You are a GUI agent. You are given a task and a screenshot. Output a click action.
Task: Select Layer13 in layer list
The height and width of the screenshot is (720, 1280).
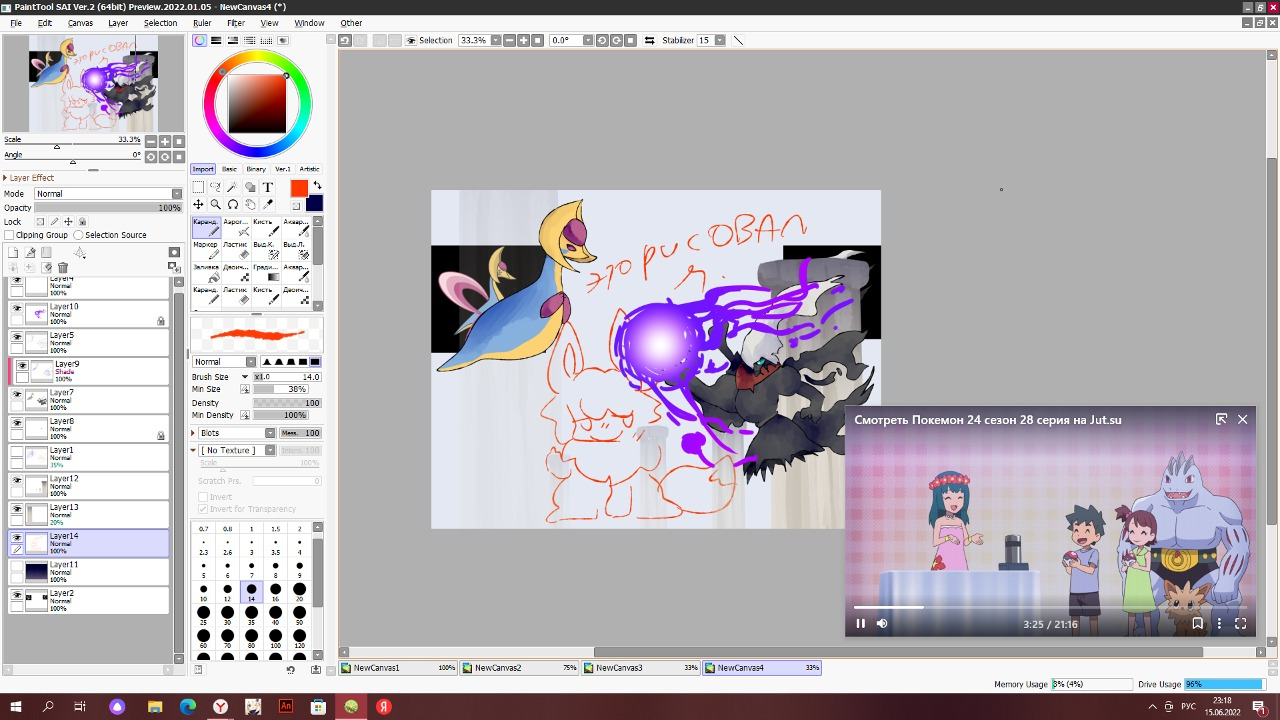[88, 514]
